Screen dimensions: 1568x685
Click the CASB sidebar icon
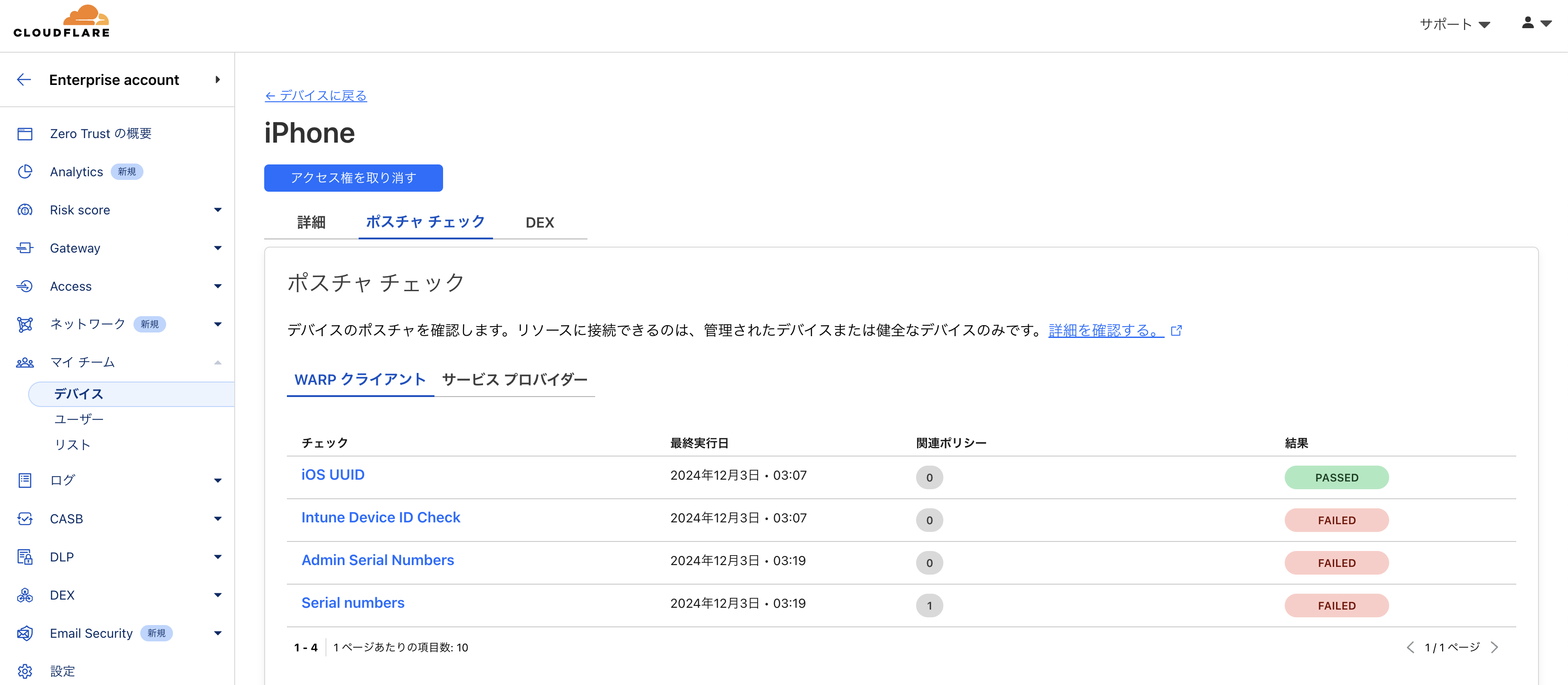tap(25, 519)
